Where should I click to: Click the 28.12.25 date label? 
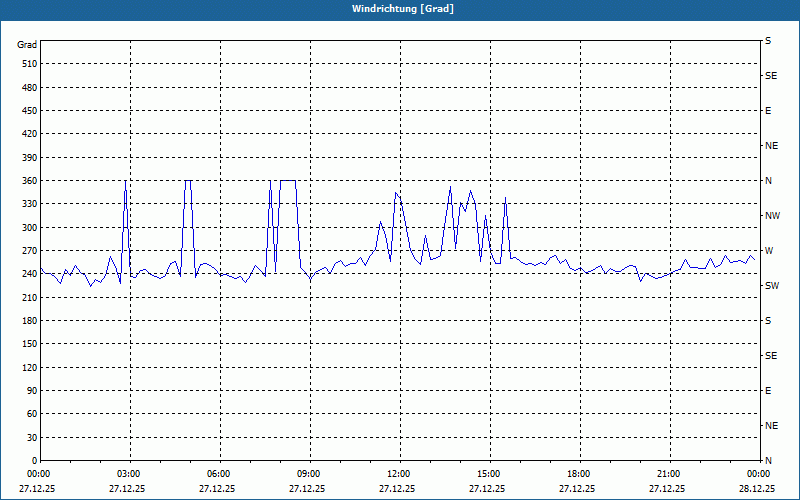[x=757, y=489]
